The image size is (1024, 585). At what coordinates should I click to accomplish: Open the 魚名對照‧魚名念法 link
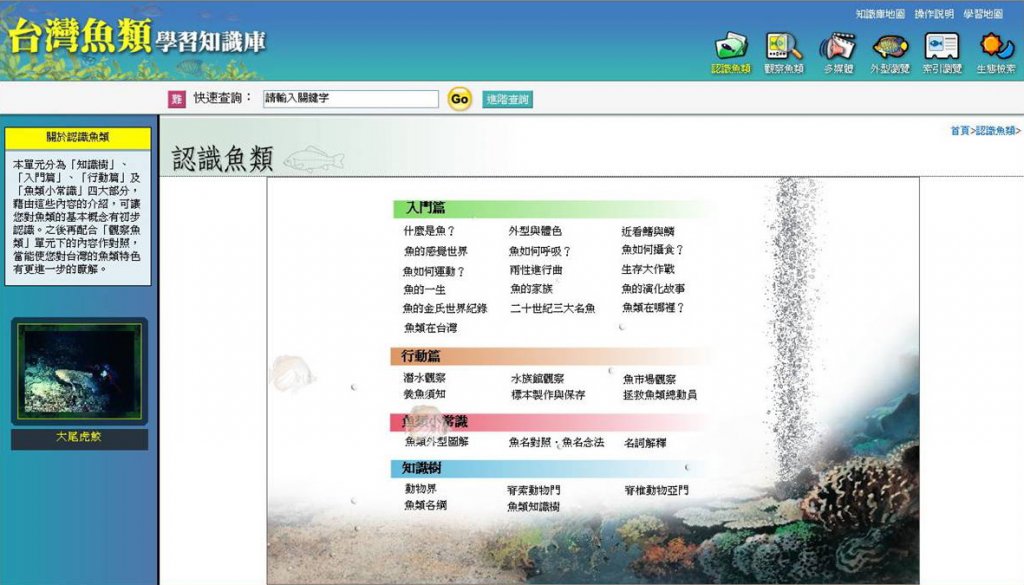tap(556, 443)
